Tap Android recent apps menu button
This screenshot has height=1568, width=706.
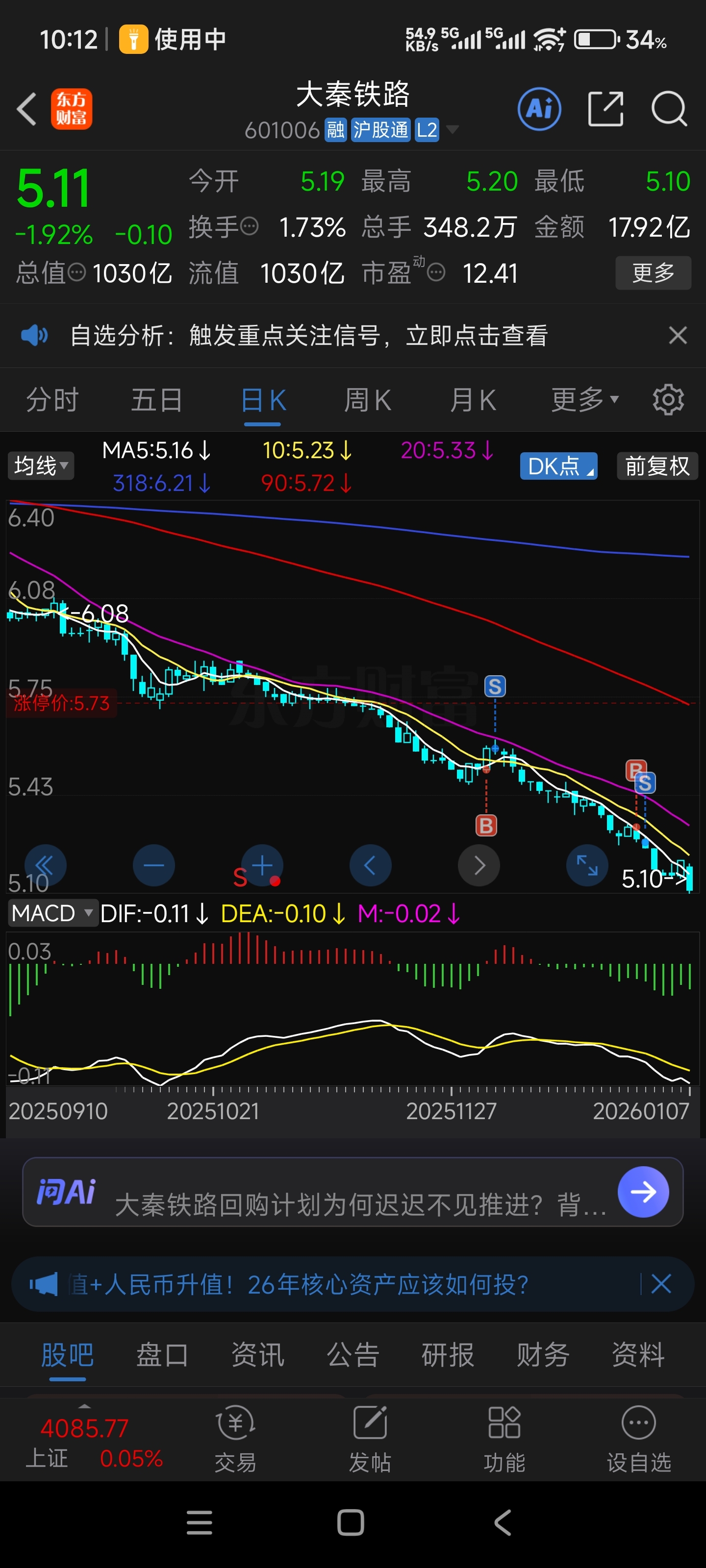pos(199,1522)
